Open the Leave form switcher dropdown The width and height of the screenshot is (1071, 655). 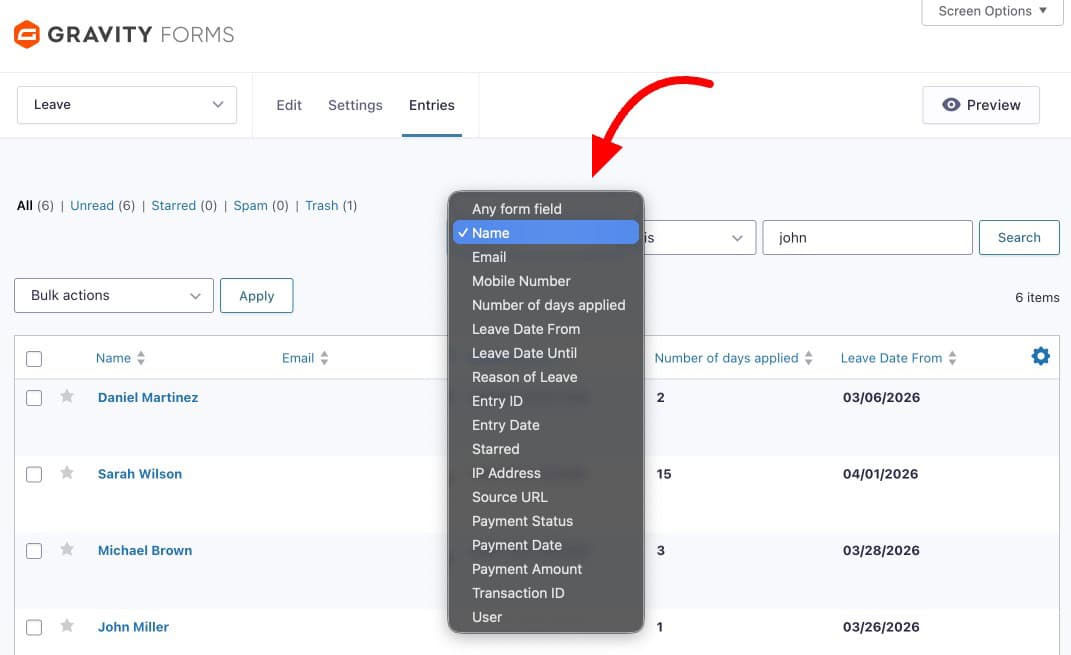(x=127, y=104)
